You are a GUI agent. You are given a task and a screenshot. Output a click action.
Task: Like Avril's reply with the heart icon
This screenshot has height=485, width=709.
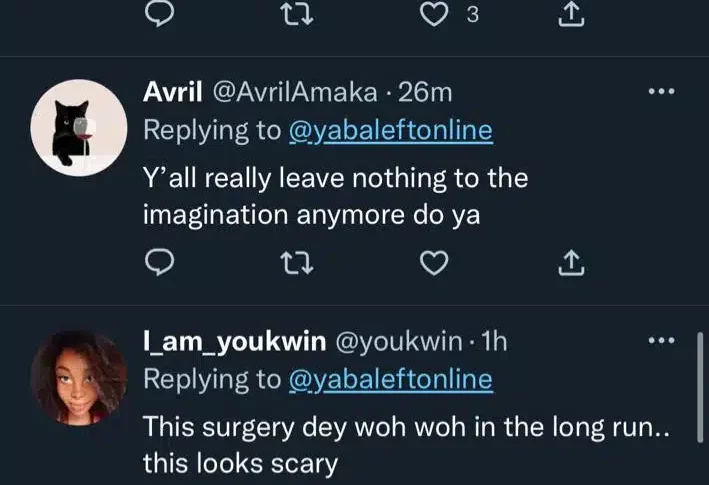433,263
